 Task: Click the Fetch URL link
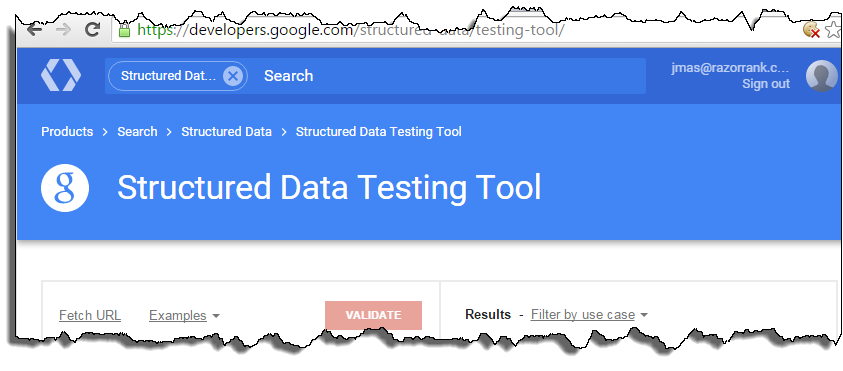point(90,316)
